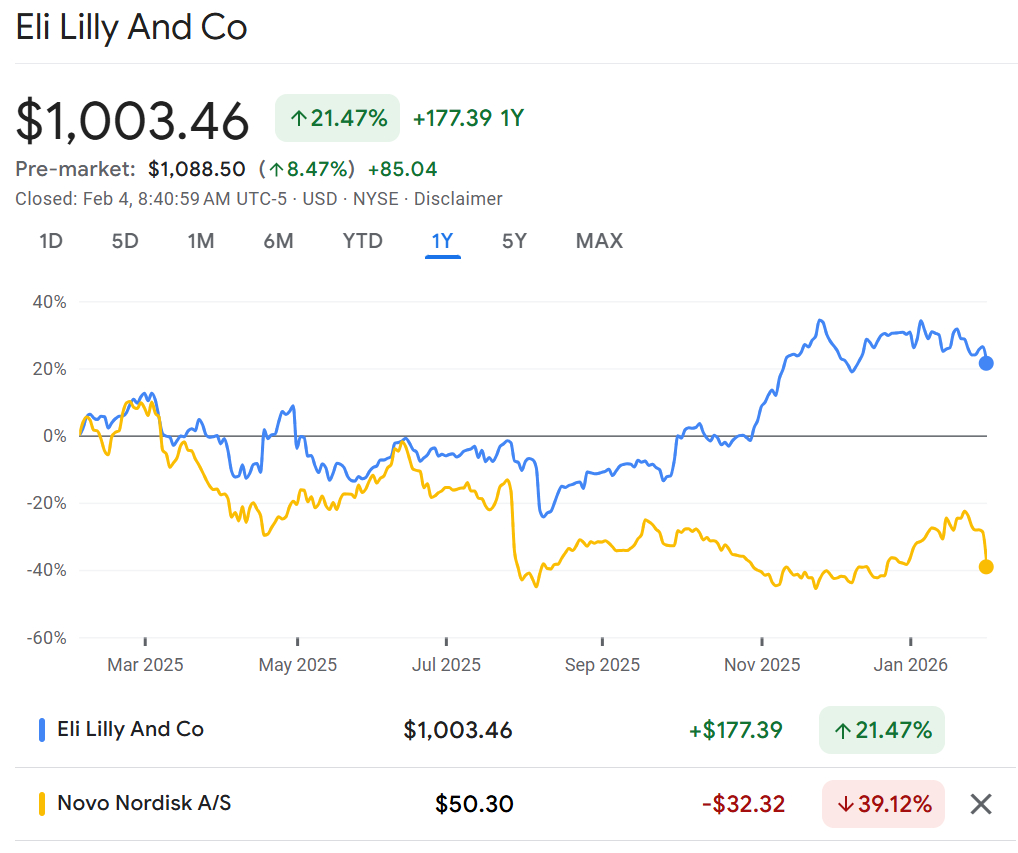The height and width of the screenshot is (853, 1018).
Task: Show the 6M chart range
Action: [x=278, y=241]
